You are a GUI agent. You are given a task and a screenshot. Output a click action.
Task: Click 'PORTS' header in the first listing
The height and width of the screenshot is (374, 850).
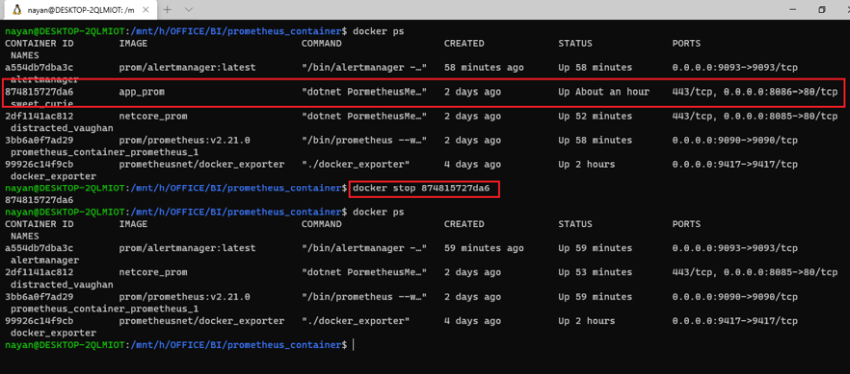tap(686, 43)
